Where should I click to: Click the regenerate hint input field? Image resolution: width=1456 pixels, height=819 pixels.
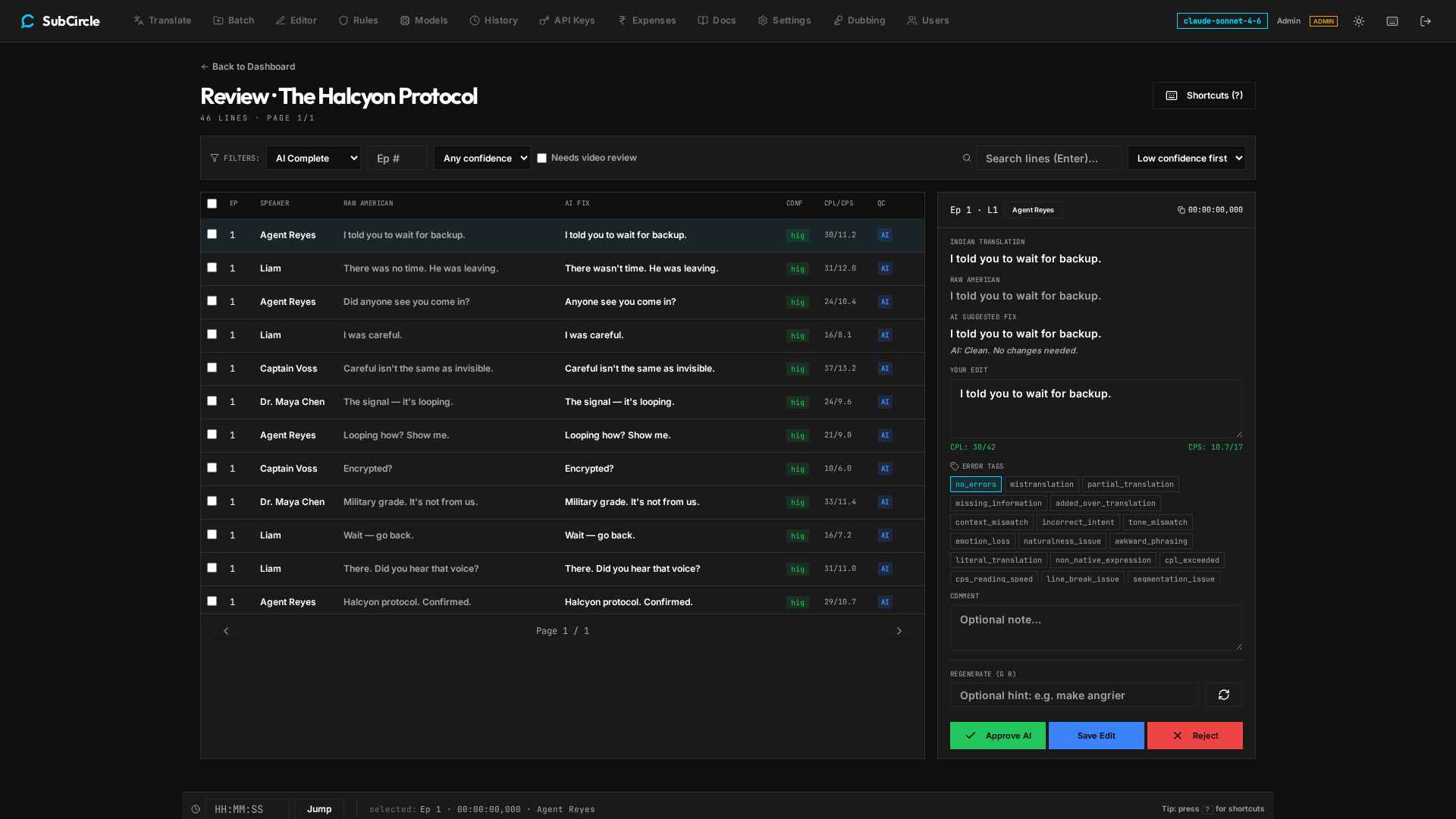coord(1074,695)
